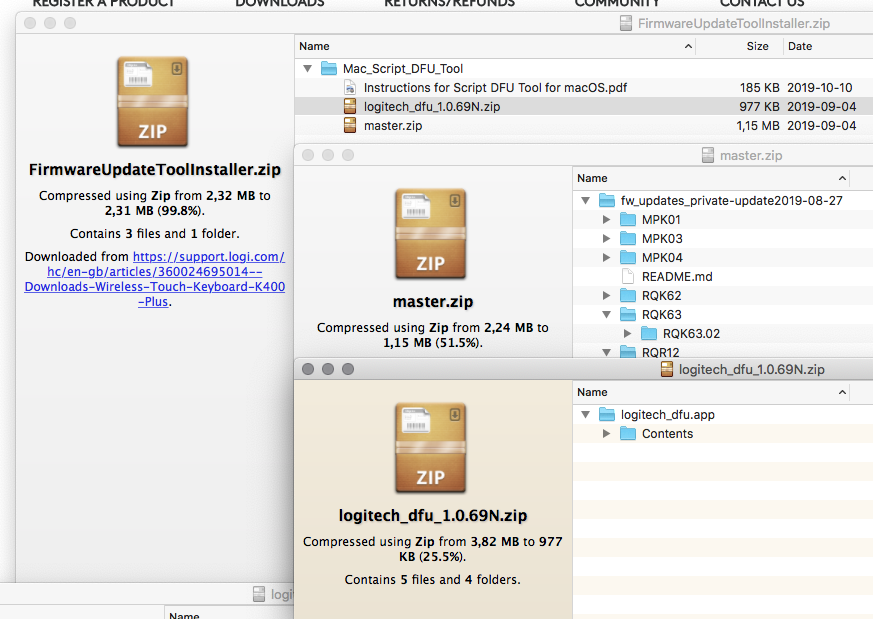Expand the MPK04 folder triangle
This screenshot has height=619, width=873.
point(606,257)
